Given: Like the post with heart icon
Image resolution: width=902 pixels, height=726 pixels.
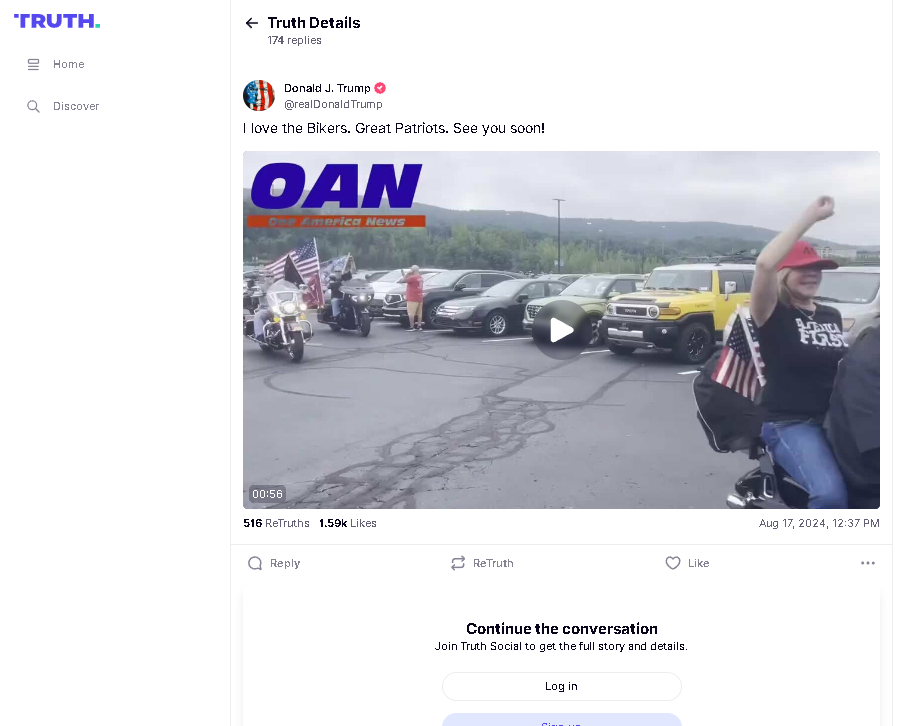Looking at the screenshot, I should 673,563.
